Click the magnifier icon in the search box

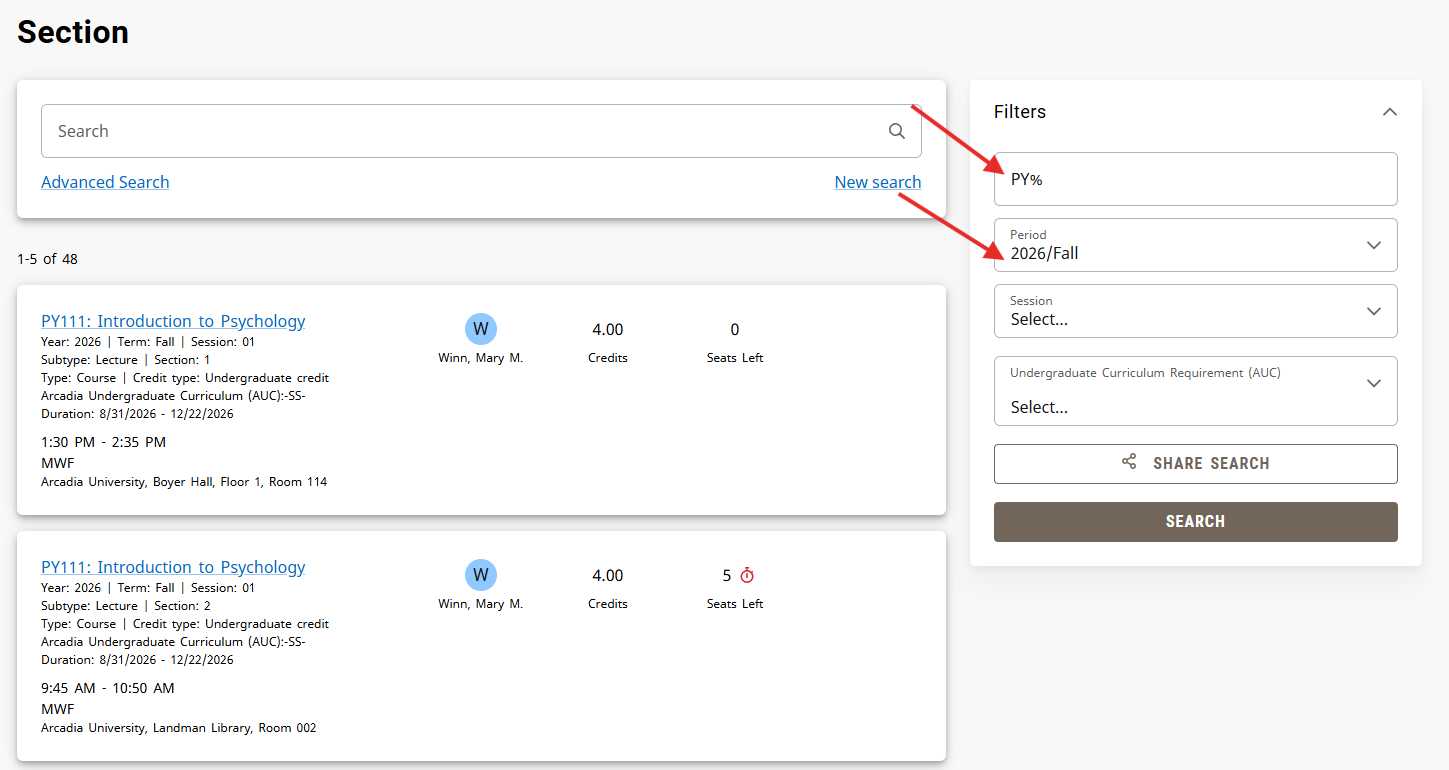[897, 131]
